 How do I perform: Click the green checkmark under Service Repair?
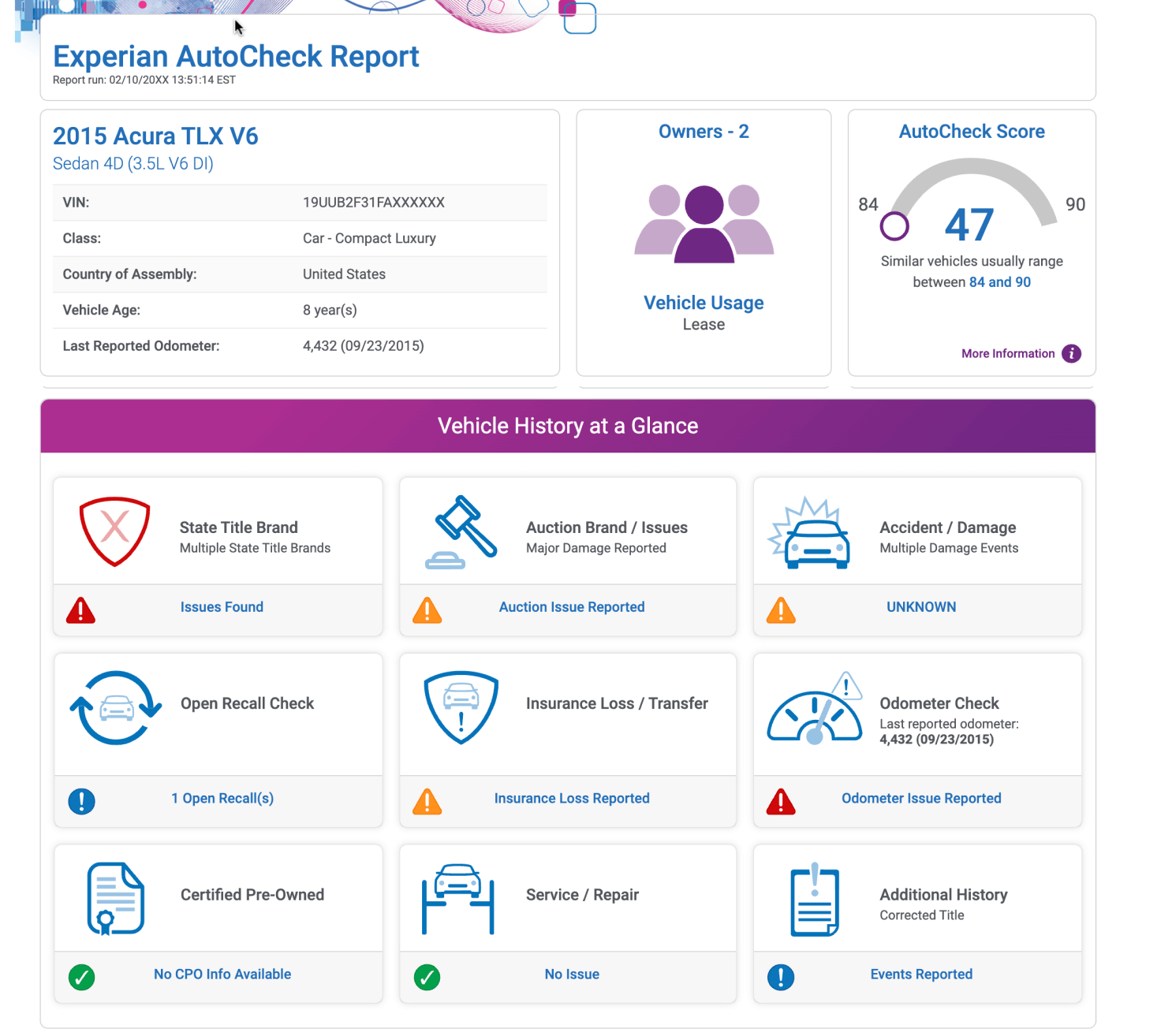427,977
